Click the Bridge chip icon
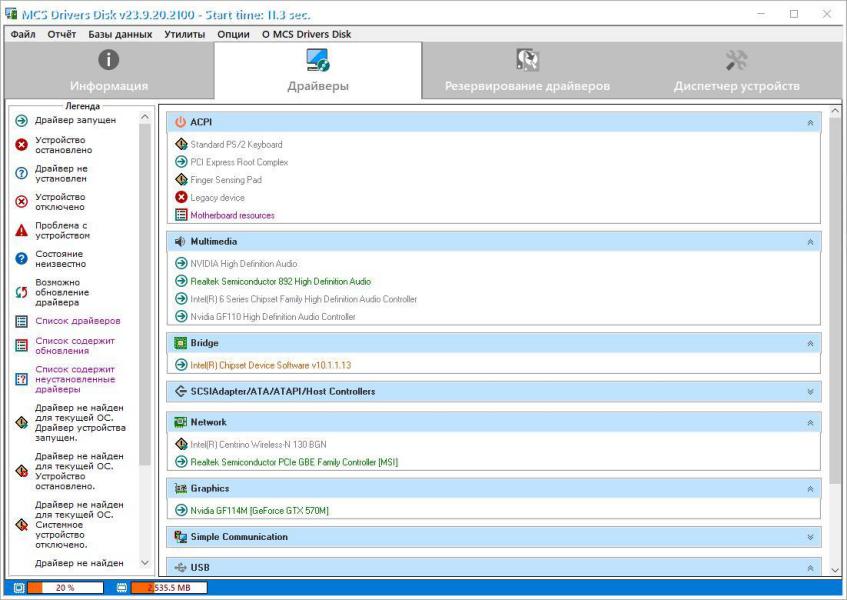The width and height of the screenshot is (847, 600). click(x=180, y=343)
